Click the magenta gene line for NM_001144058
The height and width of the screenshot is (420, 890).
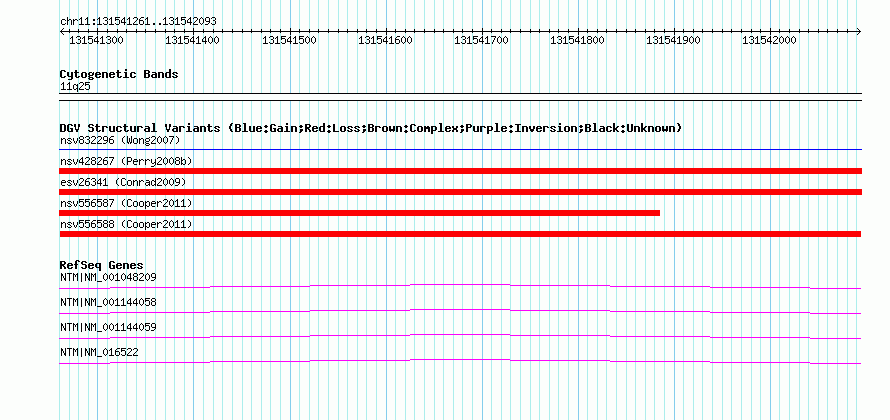pos(460,312)
